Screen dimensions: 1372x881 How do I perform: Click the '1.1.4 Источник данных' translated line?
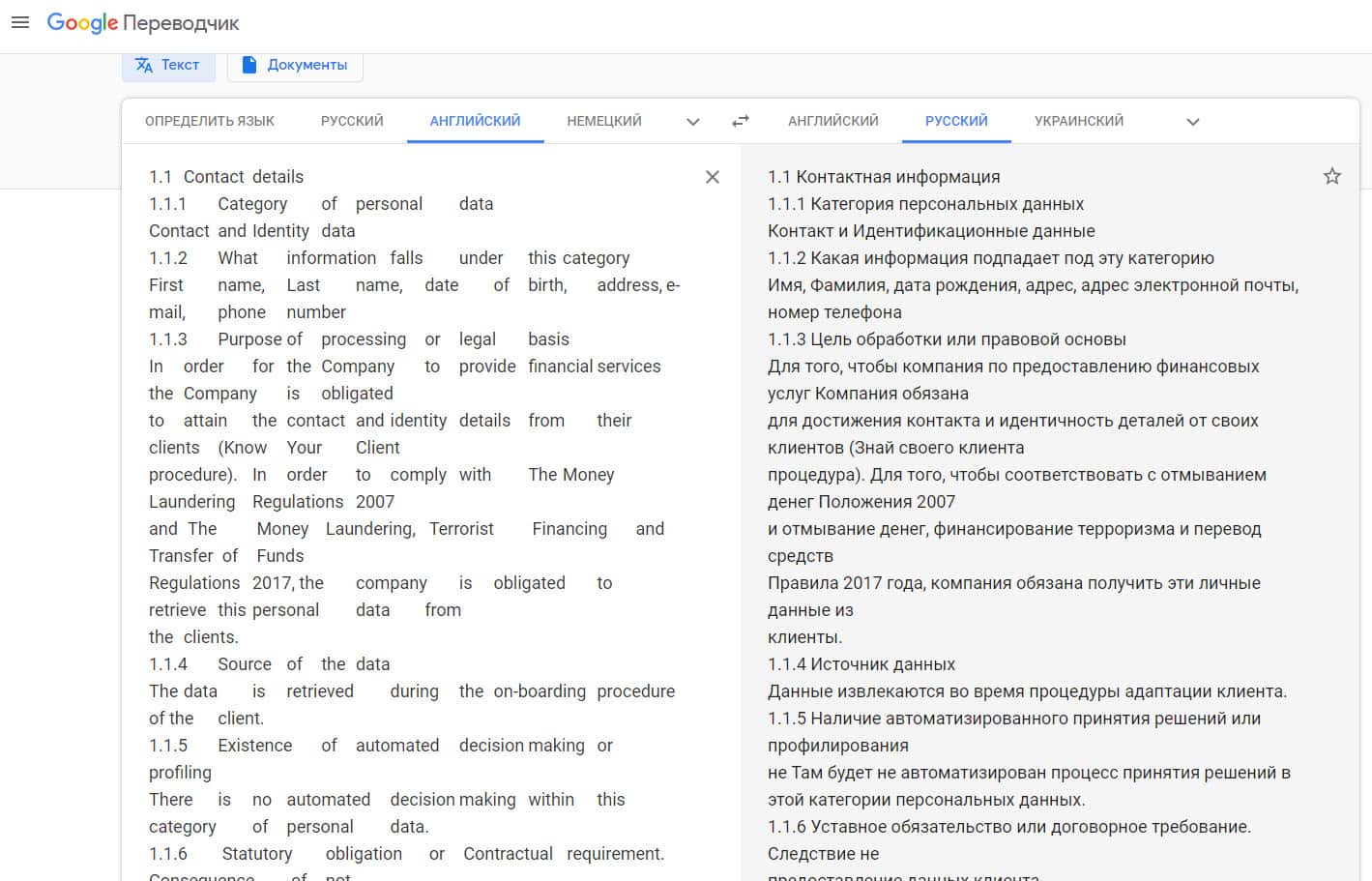tap(861, 664)
